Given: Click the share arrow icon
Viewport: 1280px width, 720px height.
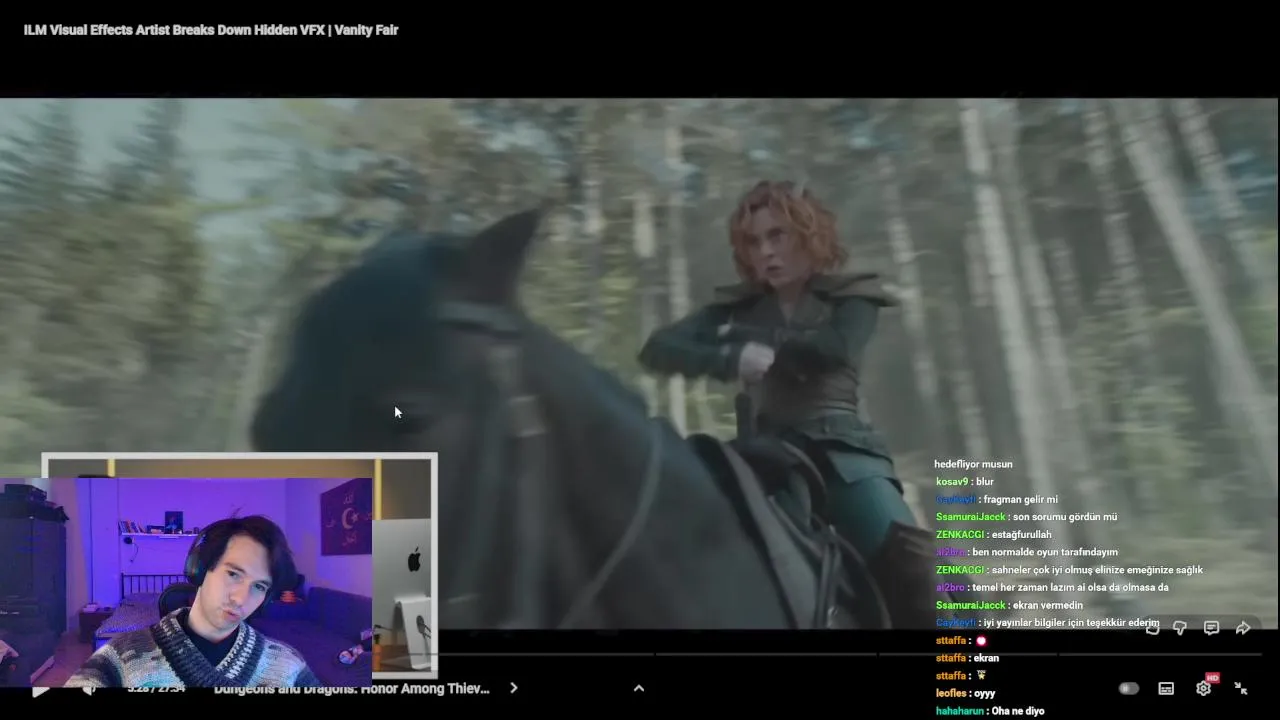Looking at the screenshot, I should [1243, 628].
